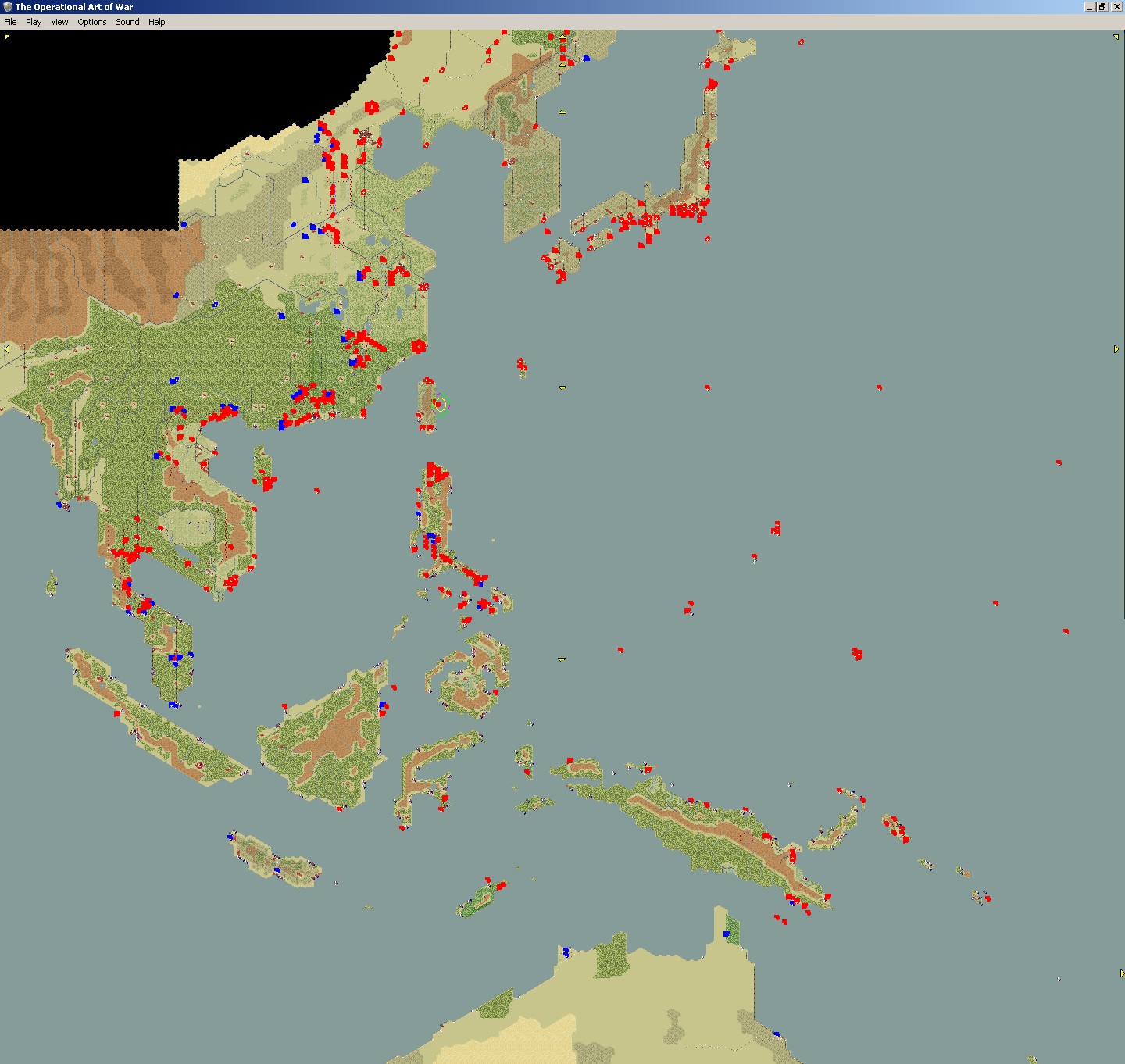Open the View menu
The height and width of the screenshot is (1064, 1125).
[x=59, y=22]
